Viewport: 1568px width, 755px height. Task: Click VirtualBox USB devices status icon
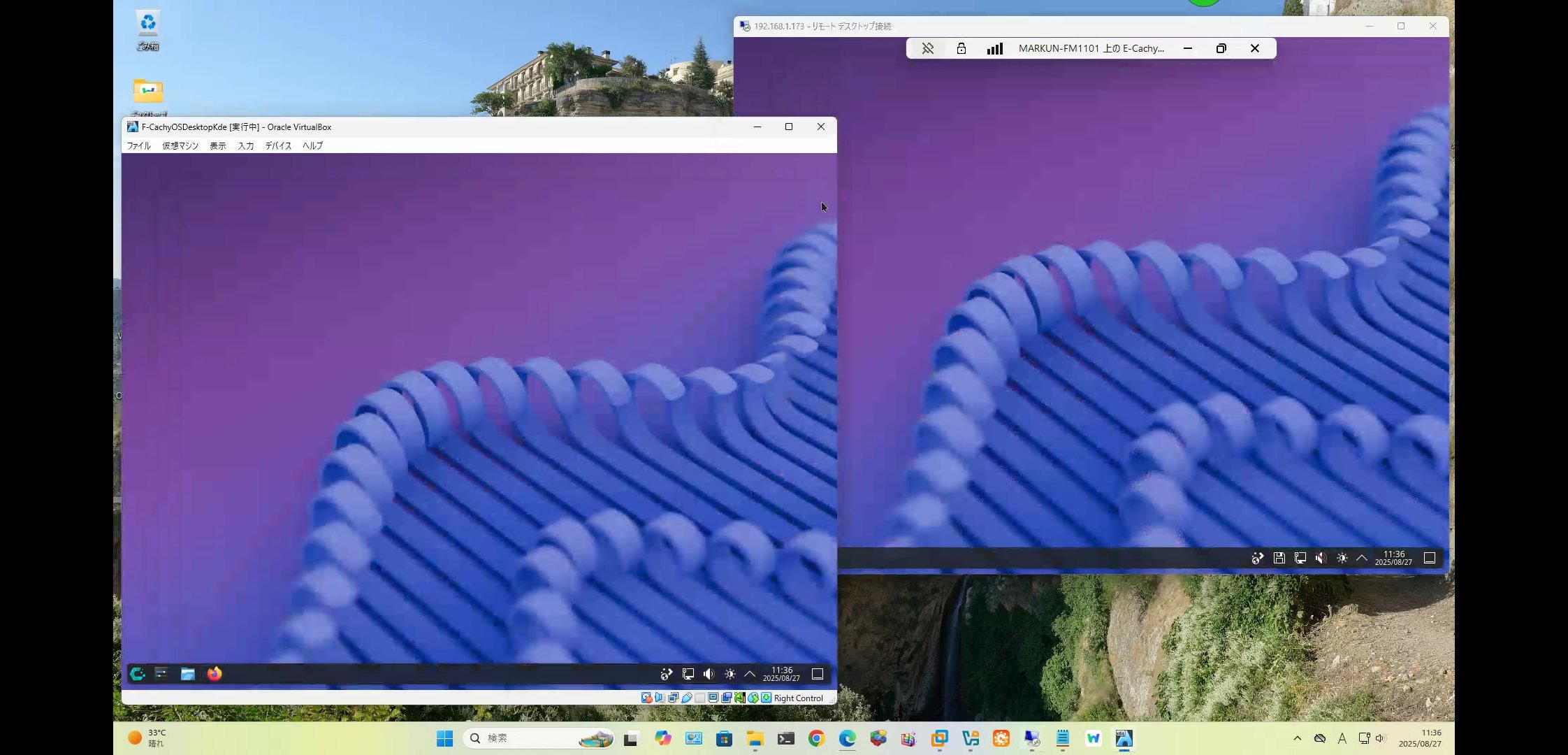tap(687, 698)
